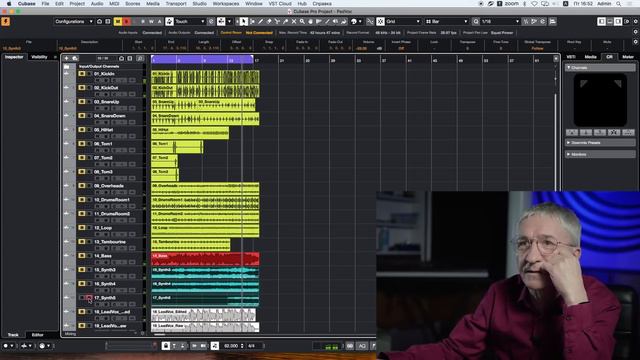This screenshot has height=360, width=640.
Task: Click the transport position slider
Action: pos(130,346)
